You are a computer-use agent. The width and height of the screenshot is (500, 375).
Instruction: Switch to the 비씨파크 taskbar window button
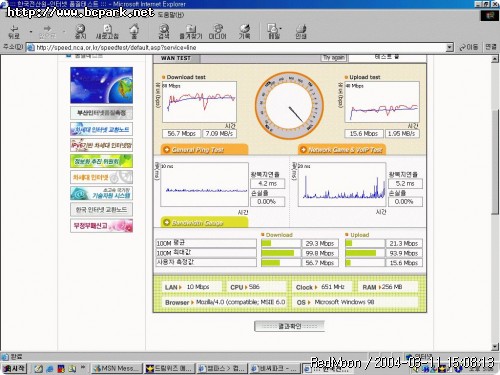coord(274,368)
